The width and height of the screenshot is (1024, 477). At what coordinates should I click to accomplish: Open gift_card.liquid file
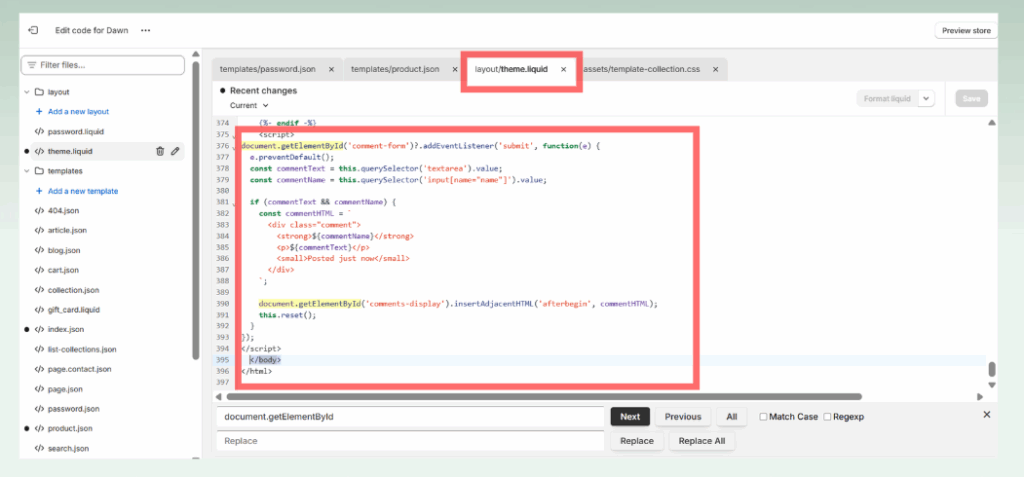pos(74,310)
